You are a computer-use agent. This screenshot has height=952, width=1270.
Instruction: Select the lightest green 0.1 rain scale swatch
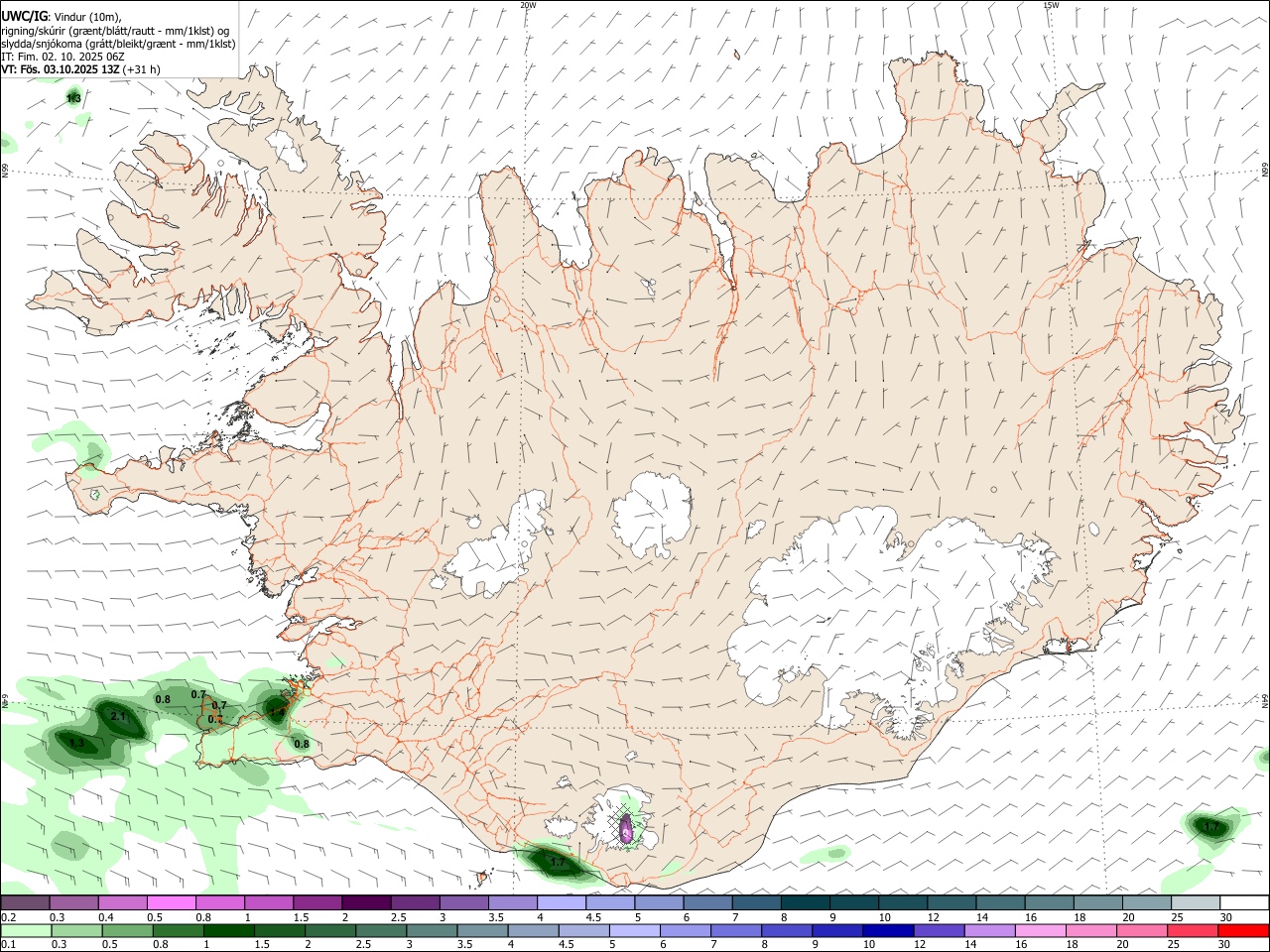click(x=26, y=930)
